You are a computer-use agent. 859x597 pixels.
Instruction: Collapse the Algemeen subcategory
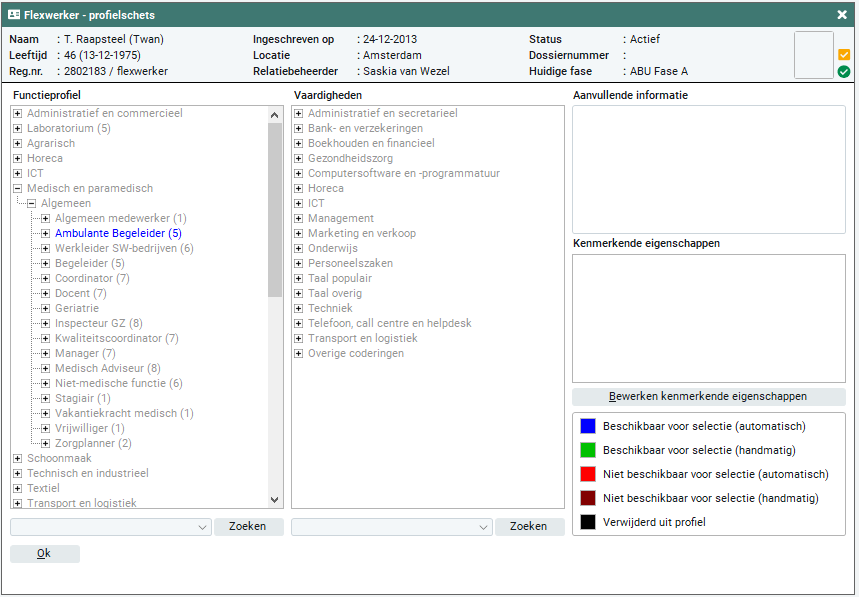coord(31,203)
